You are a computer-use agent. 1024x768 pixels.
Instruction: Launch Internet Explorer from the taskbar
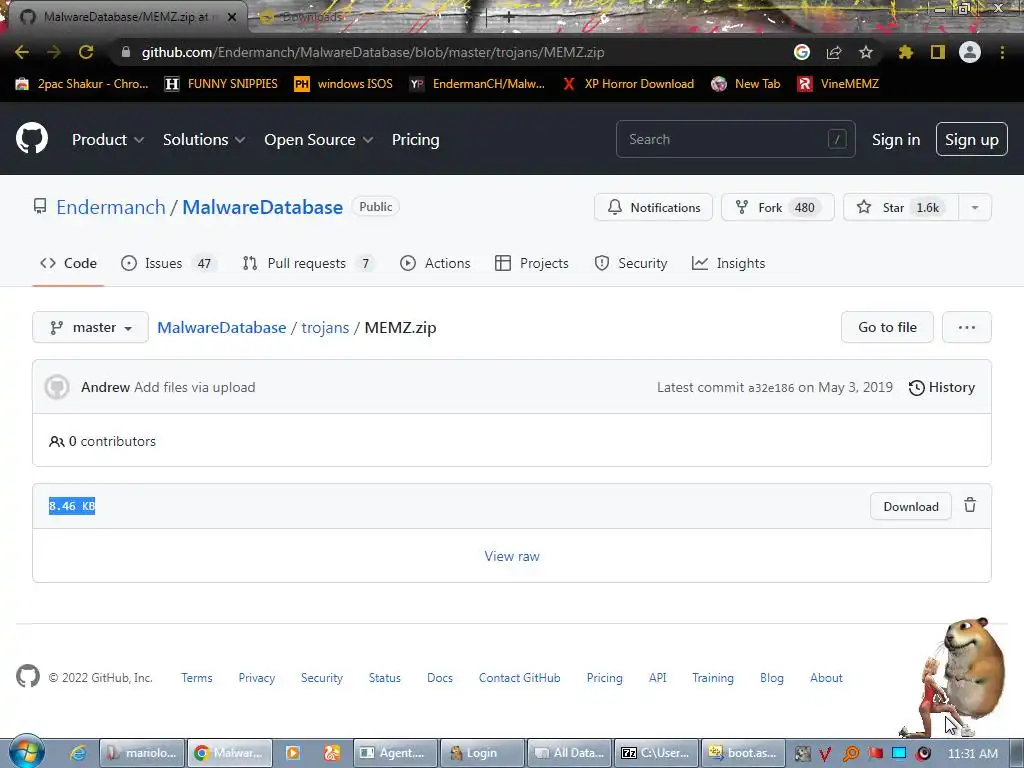78,753
